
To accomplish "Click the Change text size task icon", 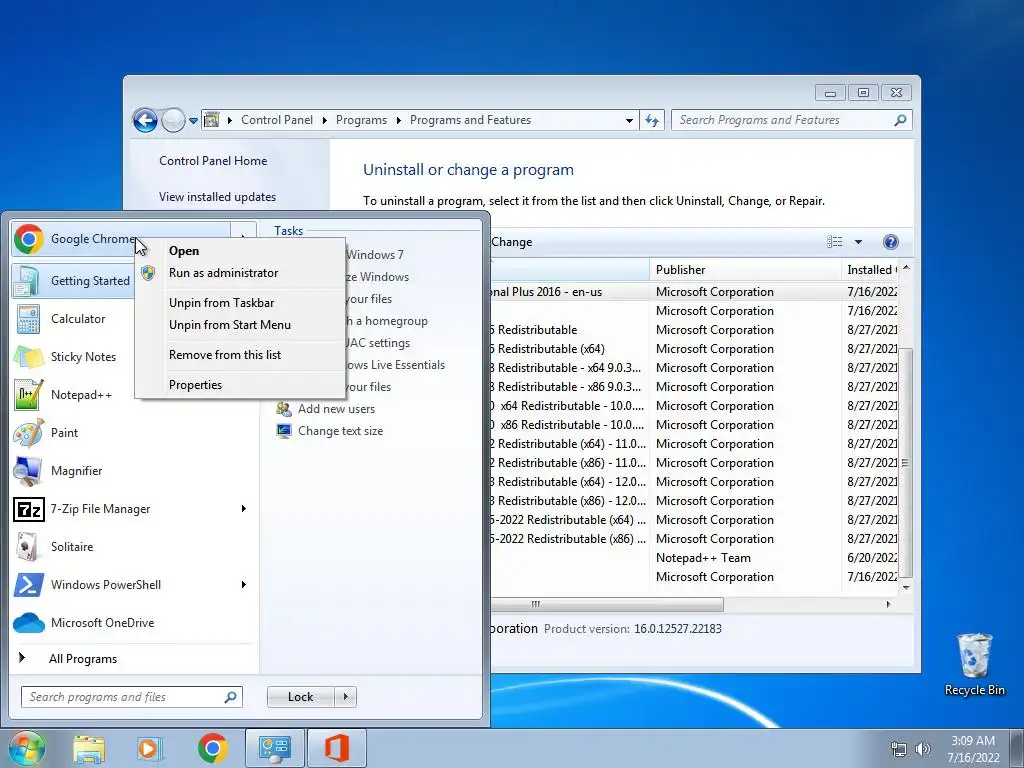I will (283, 431).
